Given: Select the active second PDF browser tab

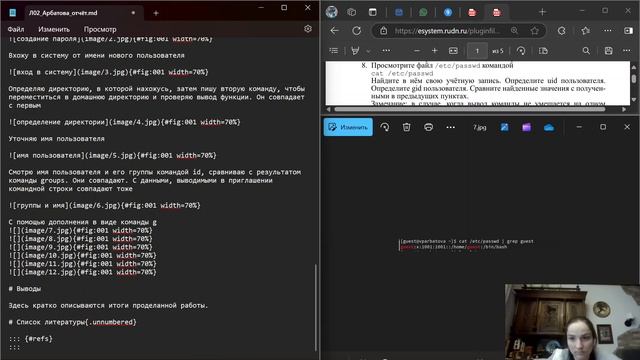Looking at the screenshot, I should tap(497, 12).
